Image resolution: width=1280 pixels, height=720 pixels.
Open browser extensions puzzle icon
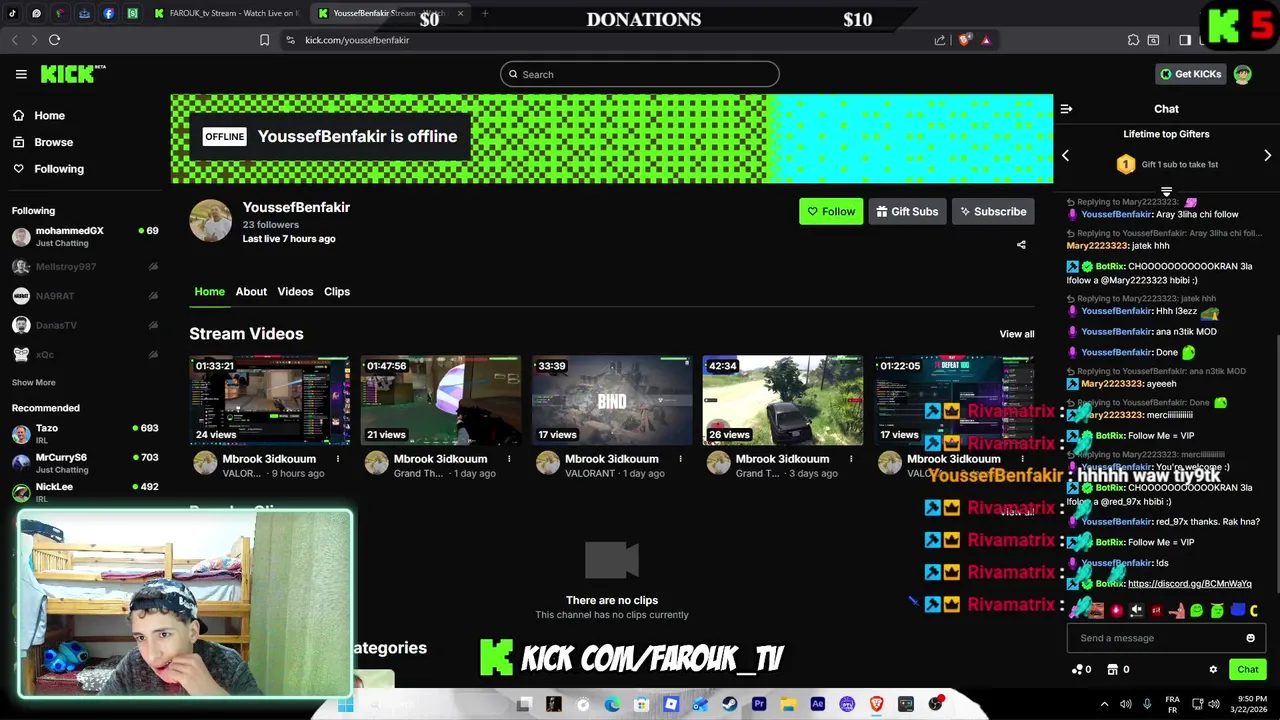point(1133,40)
